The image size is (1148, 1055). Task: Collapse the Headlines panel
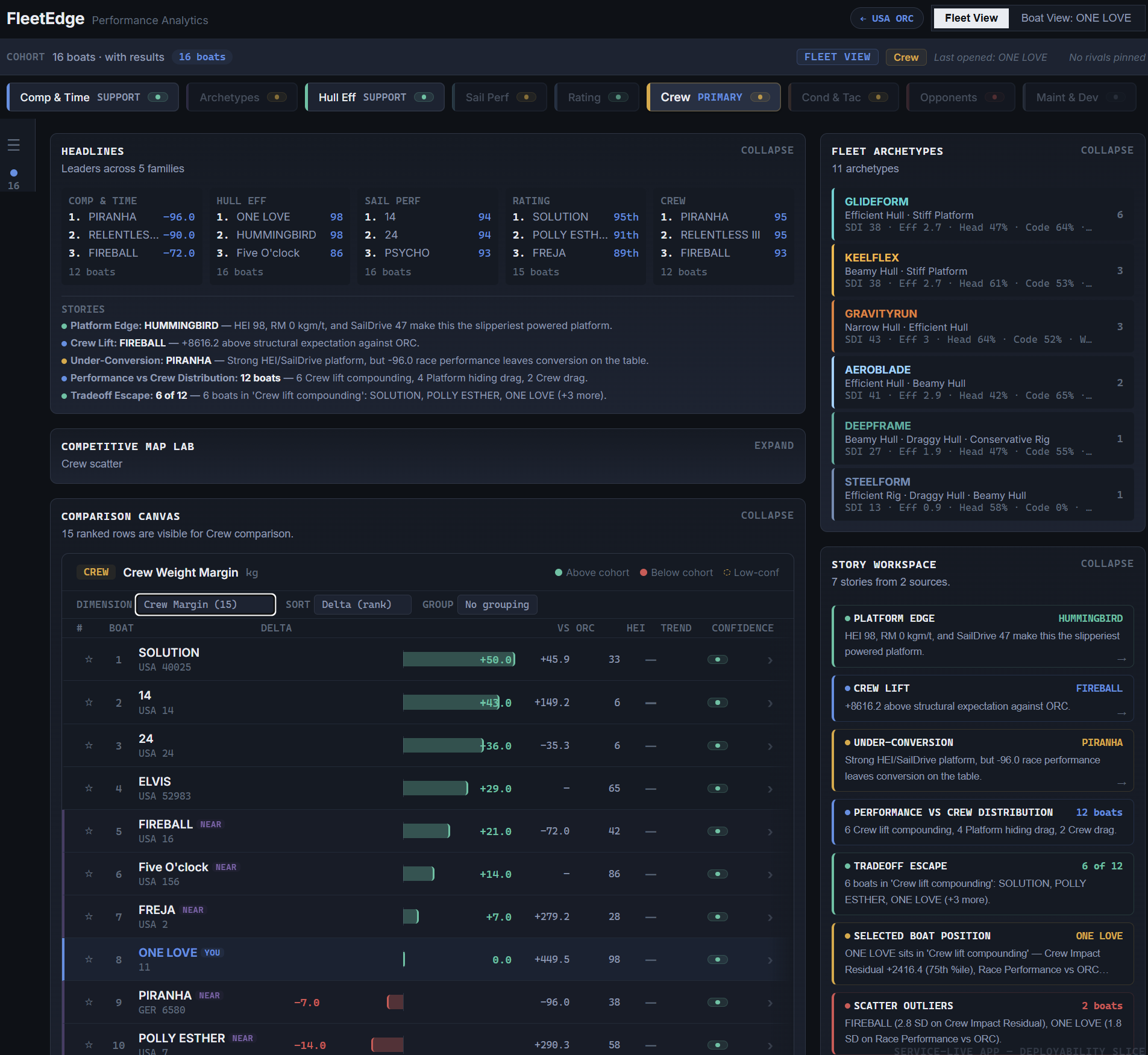[x=767, y=150]
